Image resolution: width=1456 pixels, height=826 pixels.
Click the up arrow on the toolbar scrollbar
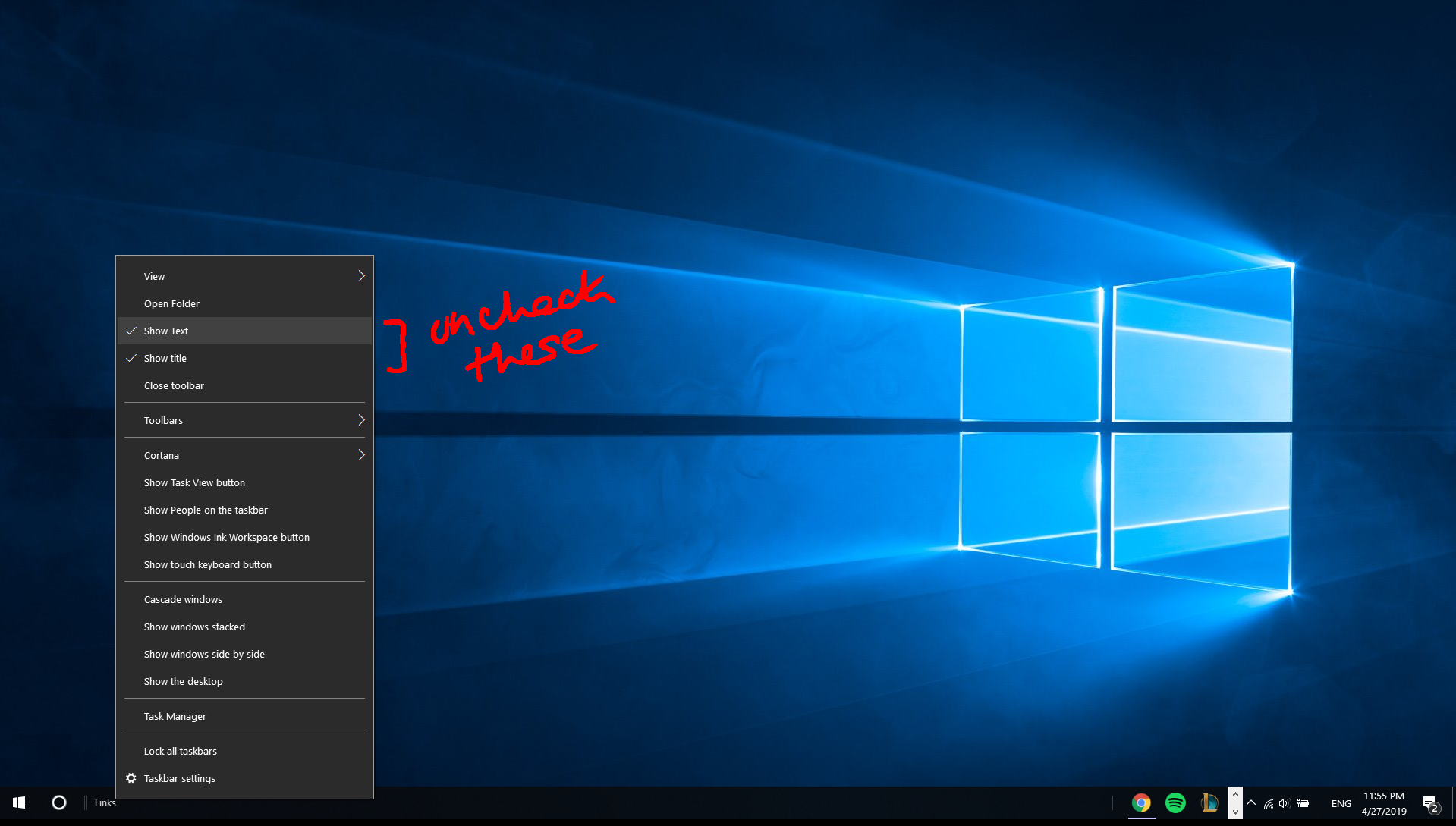click(1236, 794)
